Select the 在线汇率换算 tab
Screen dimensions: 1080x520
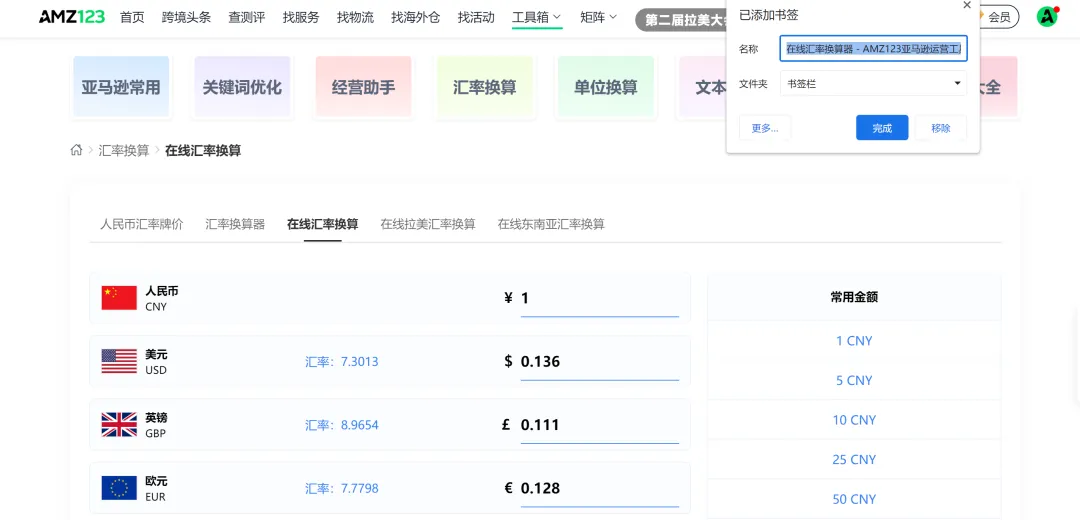pyautogui.click(x=322, y=224)
